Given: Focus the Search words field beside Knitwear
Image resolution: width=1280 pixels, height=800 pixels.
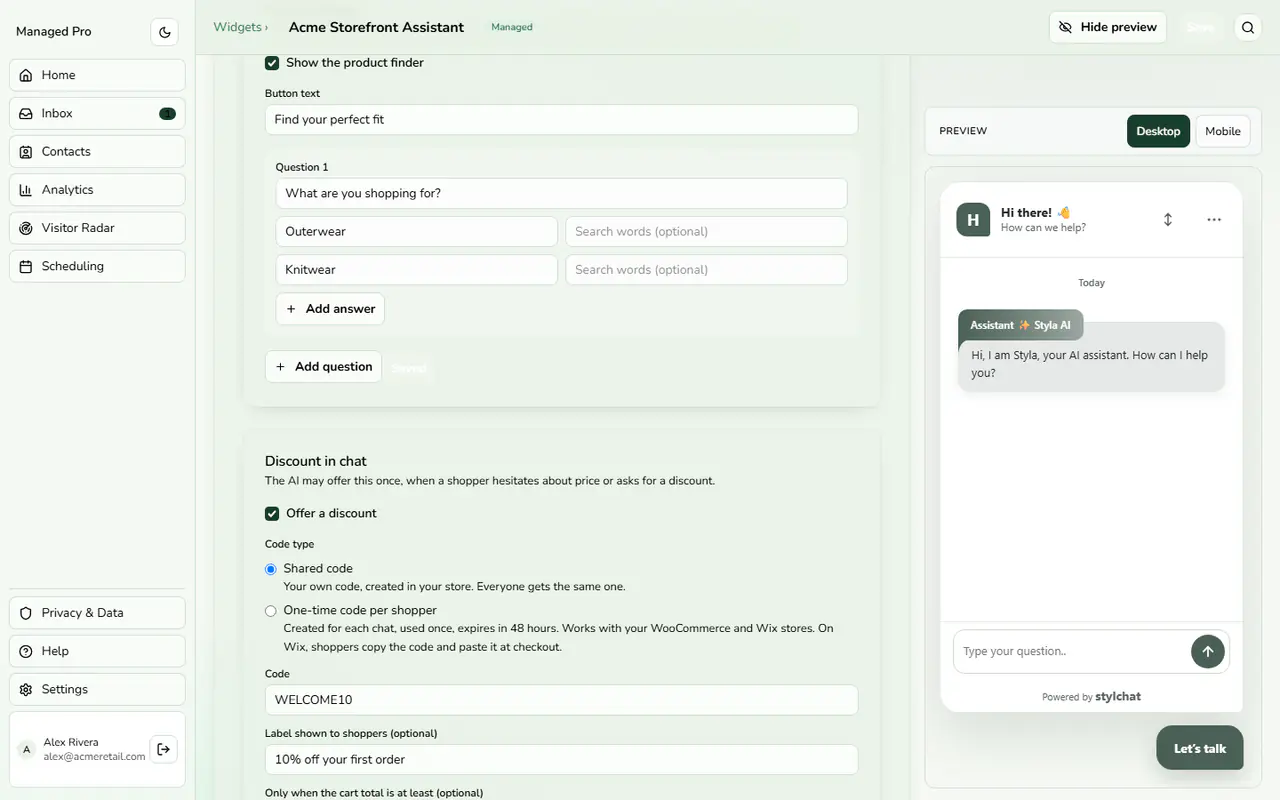Looking at the screenshot, I should coord(706,270).
